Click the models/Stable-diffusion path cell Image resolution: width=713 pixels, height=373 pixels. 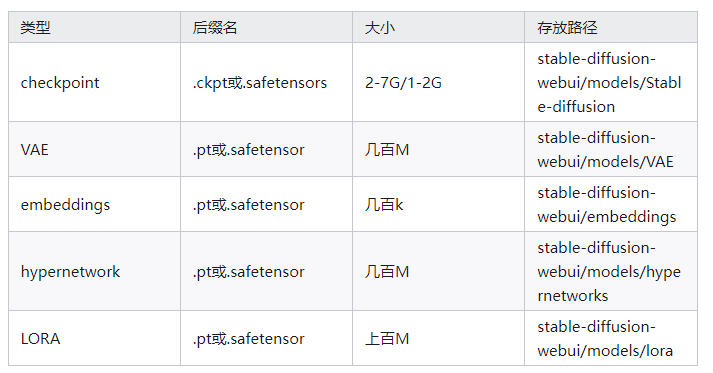[611, 82]
